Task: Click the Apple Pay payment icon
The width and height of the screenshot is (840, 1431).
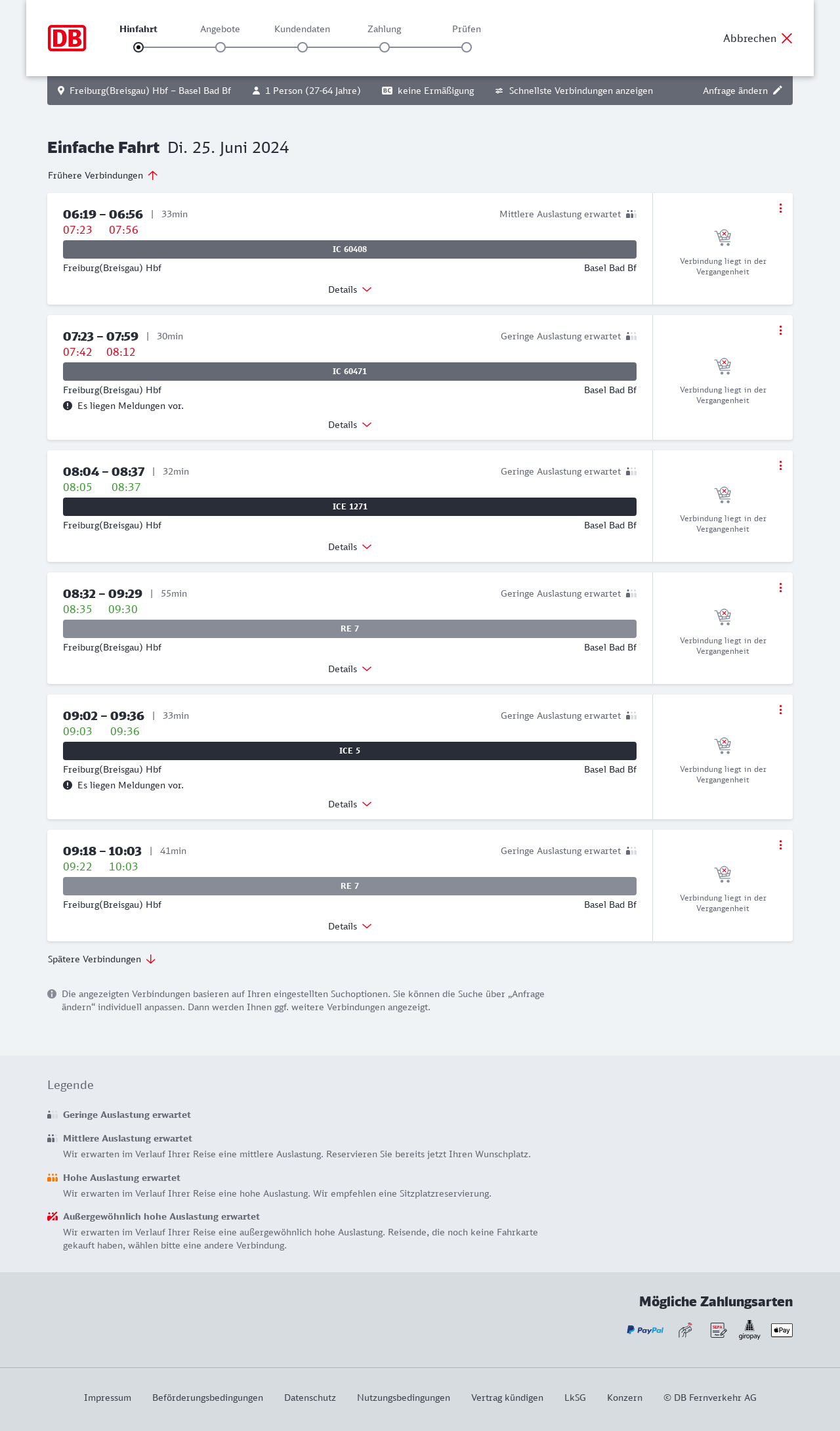Action: pos(782,1330)
